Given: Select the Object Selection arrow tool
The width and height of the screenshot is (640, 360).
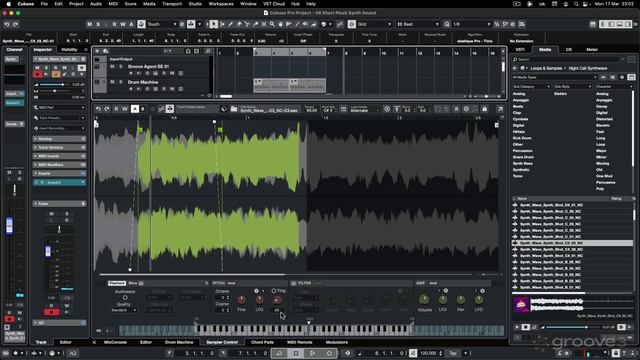Looking at the screenshot, I should pyautogui.click(x=213, y=24).
